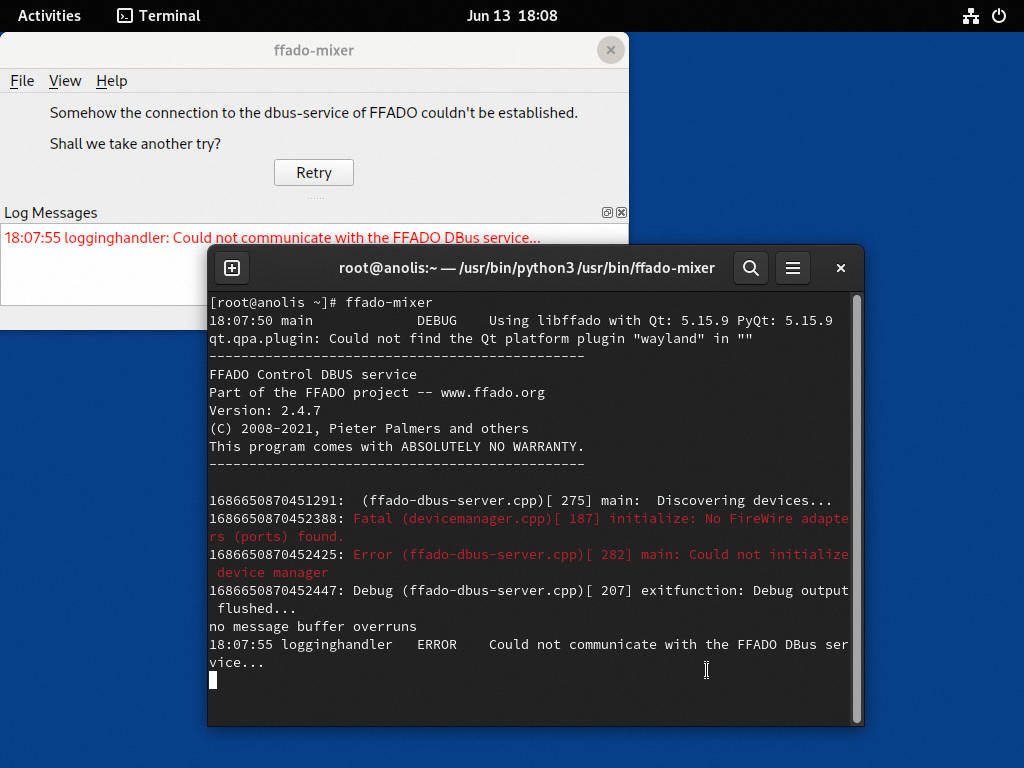1024x768 pixels.
Task: Click the terminal search magnifier icon
Action: pyautogui.click(x=751, y=268)
